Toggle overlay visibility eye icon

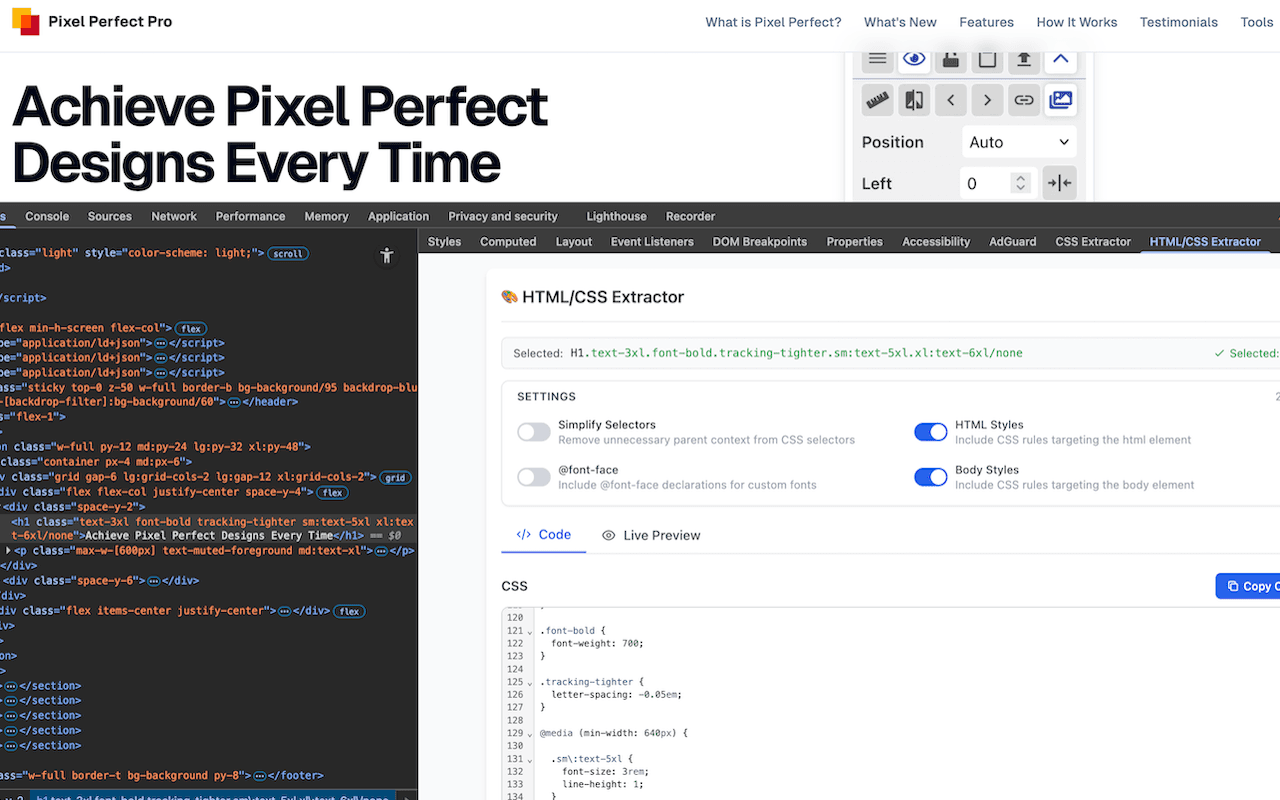click(914, 59)
